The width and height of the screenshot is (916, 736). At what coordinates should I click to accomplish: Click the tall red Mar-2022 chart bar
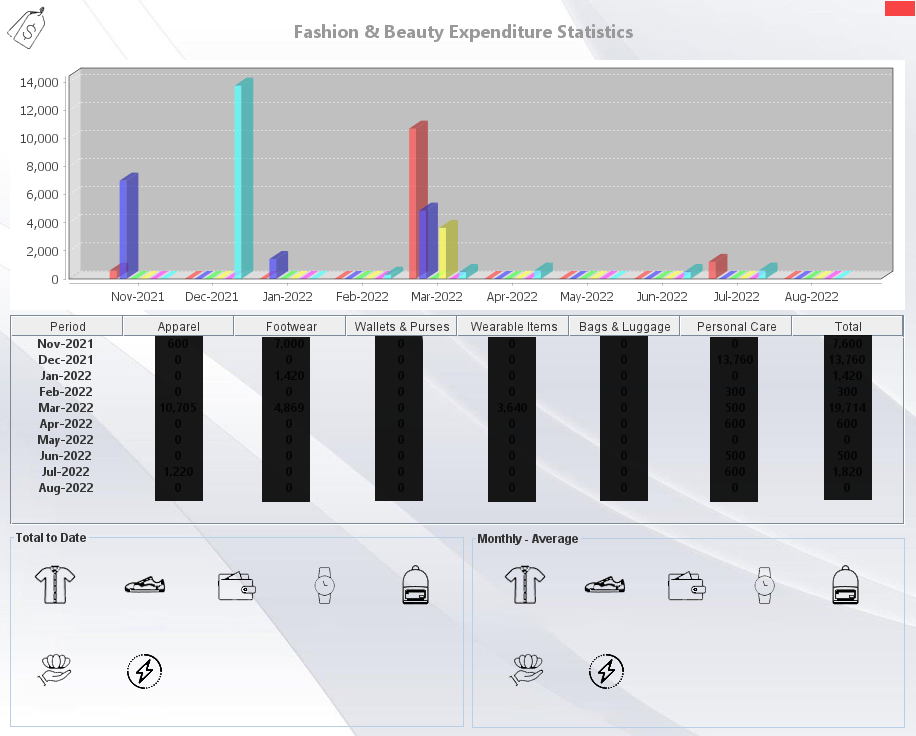pyautogui.click(x=418, y=200)
